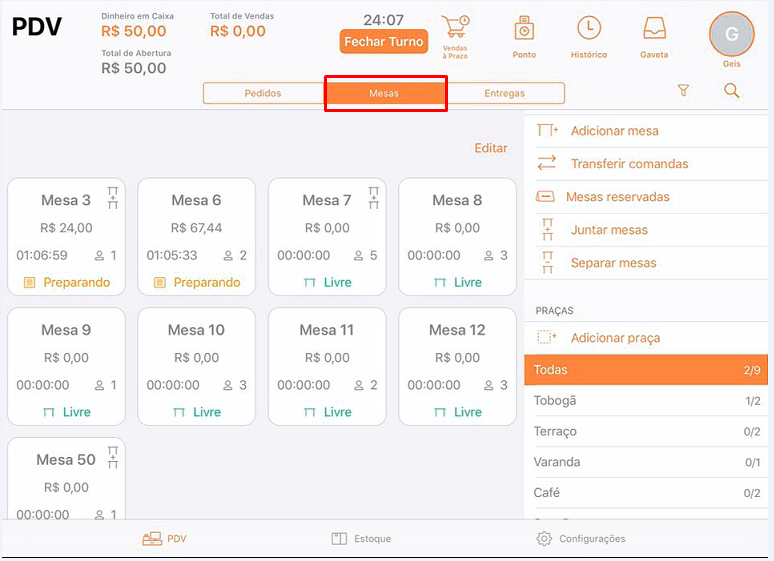Open Configurações in the bottom navigation
This screenshot has height=561, width=774.
pyautogui.click(x=581, y=539)
